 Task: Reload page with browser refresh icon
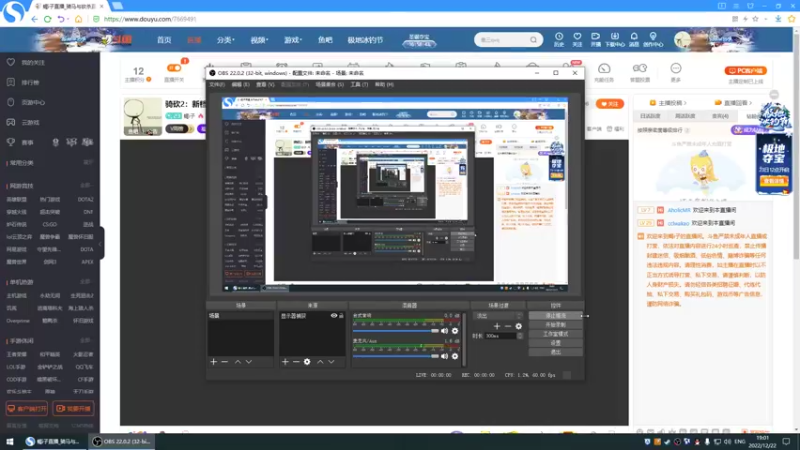47,19
